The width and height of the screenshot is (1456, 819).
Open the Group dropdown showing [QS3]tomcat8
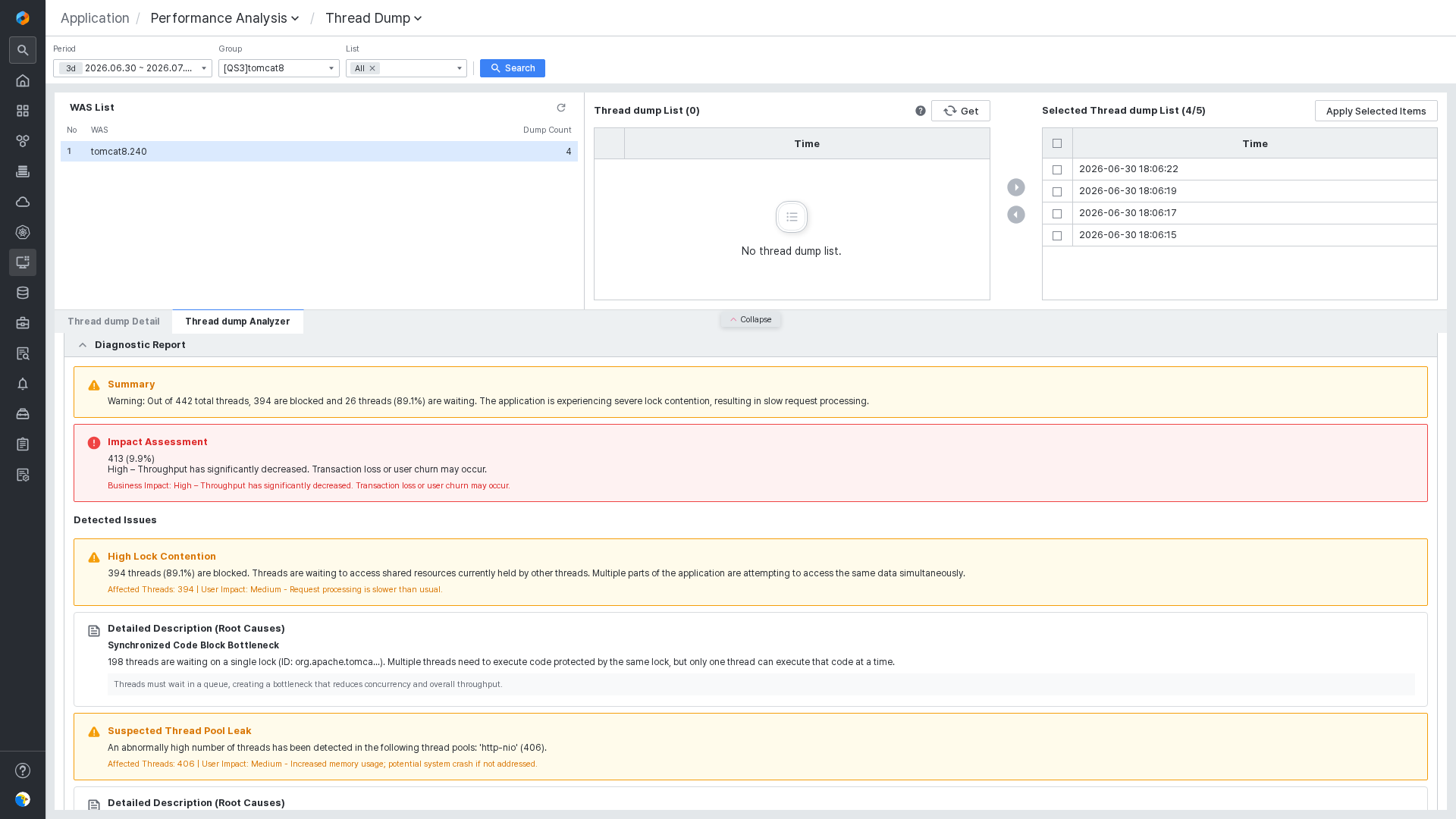click(279, 68)
